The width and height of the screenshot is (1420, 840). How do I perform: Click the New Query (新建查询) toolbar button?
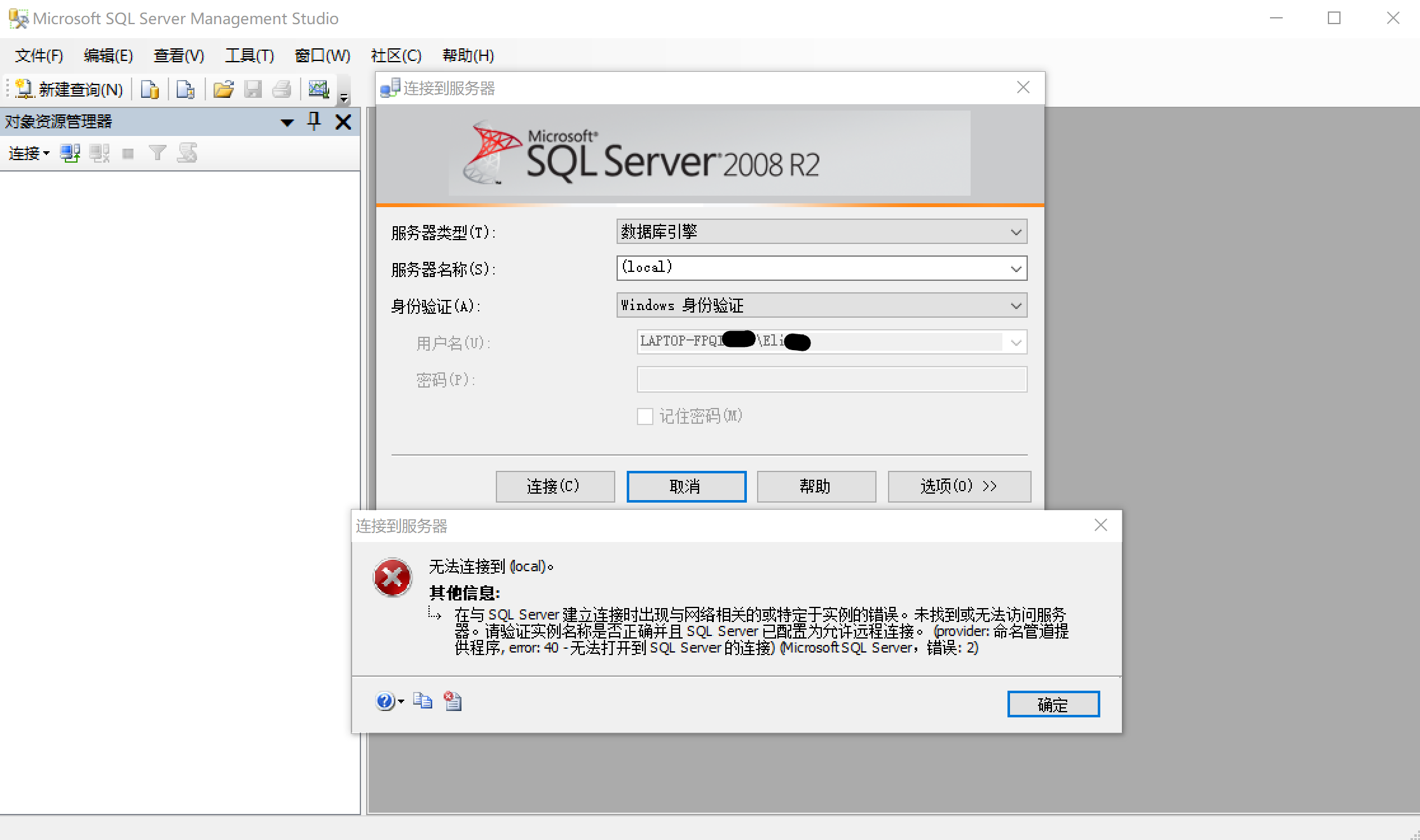pyautogui.click(x=69, y=89)
